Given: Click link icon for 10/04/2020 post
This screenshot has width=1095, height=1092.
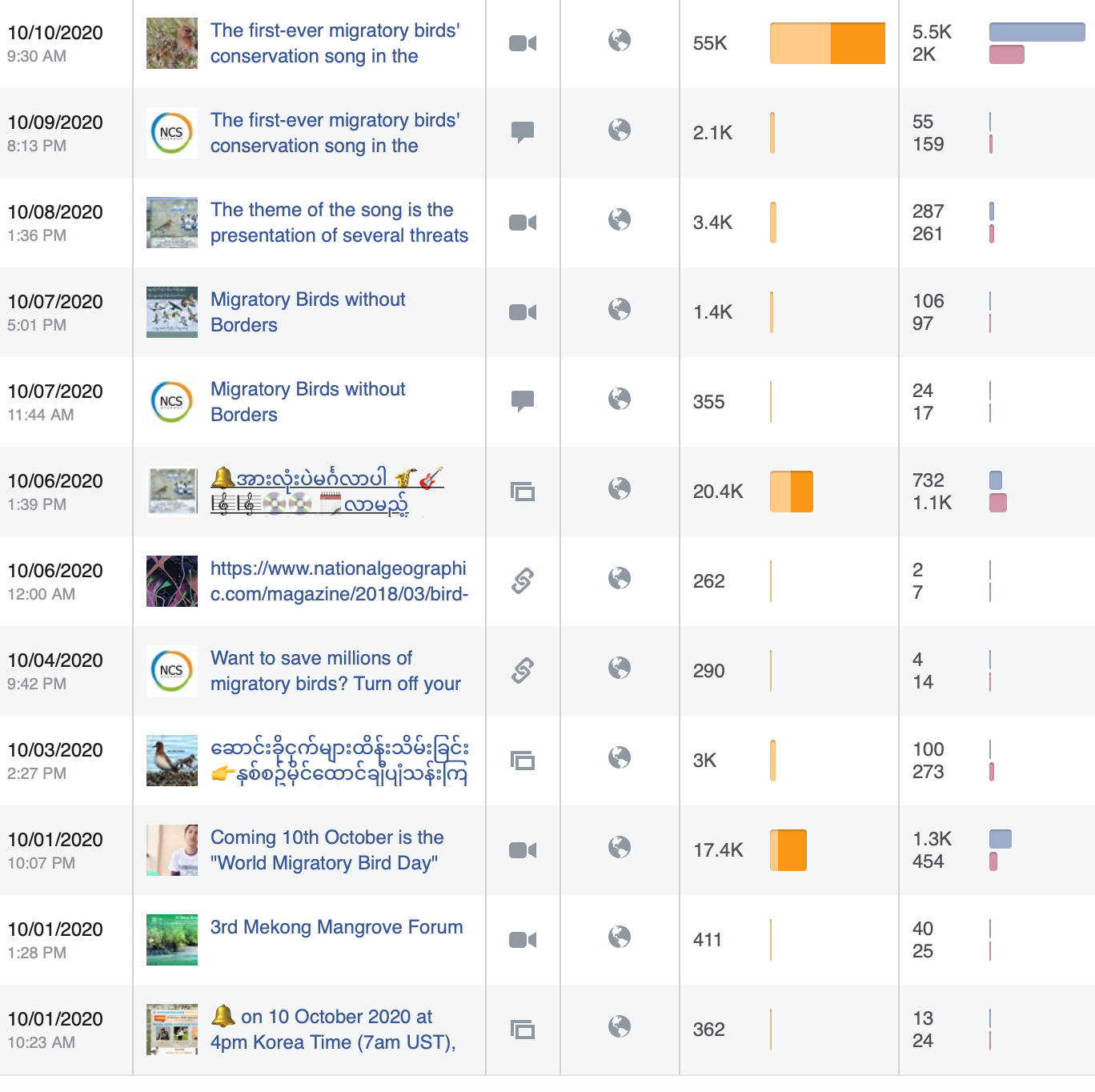Looking at the screenshot, I should pos(523,670).
